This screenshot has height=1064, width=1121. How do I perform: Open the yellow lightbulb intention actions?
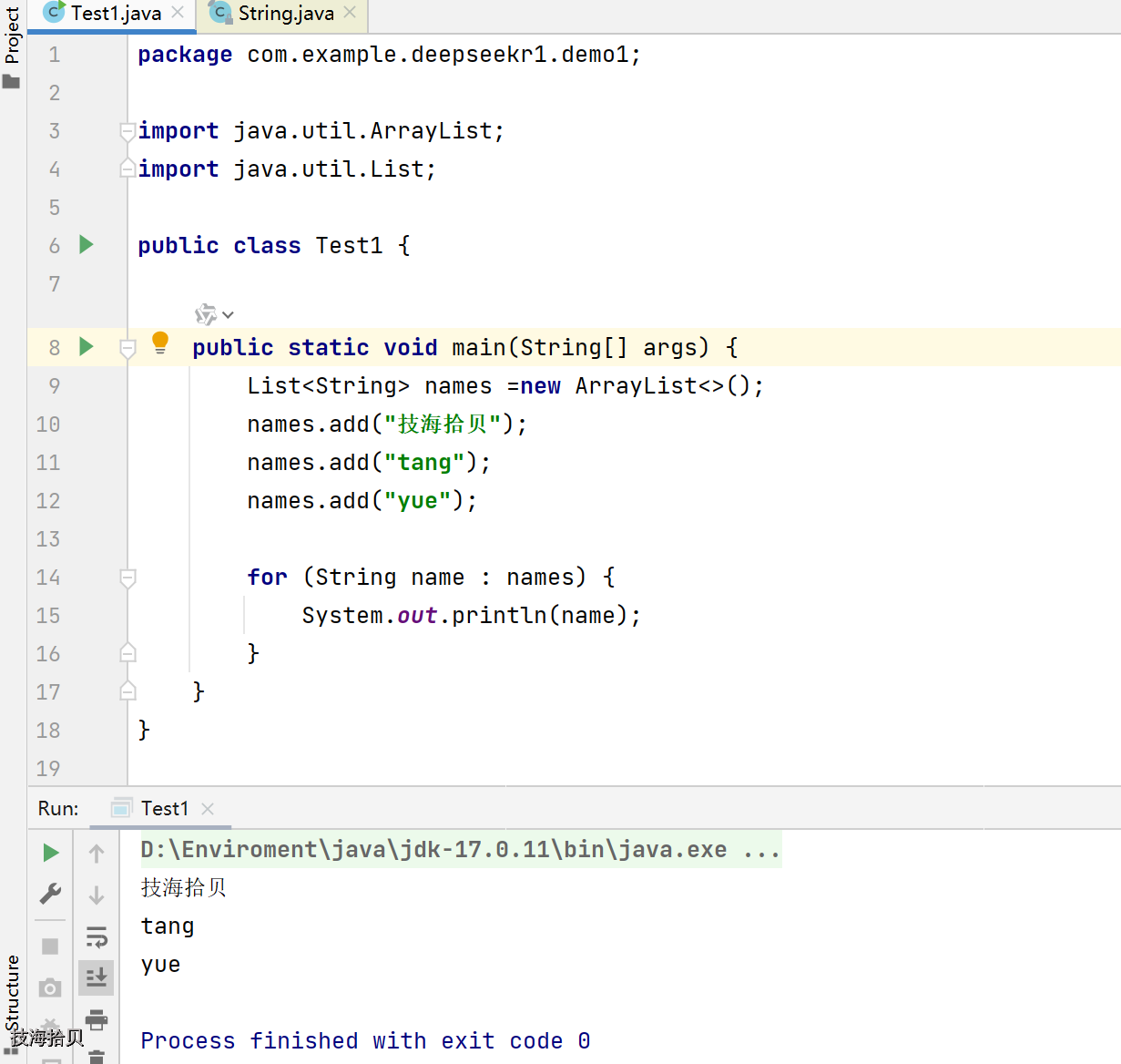160,343
